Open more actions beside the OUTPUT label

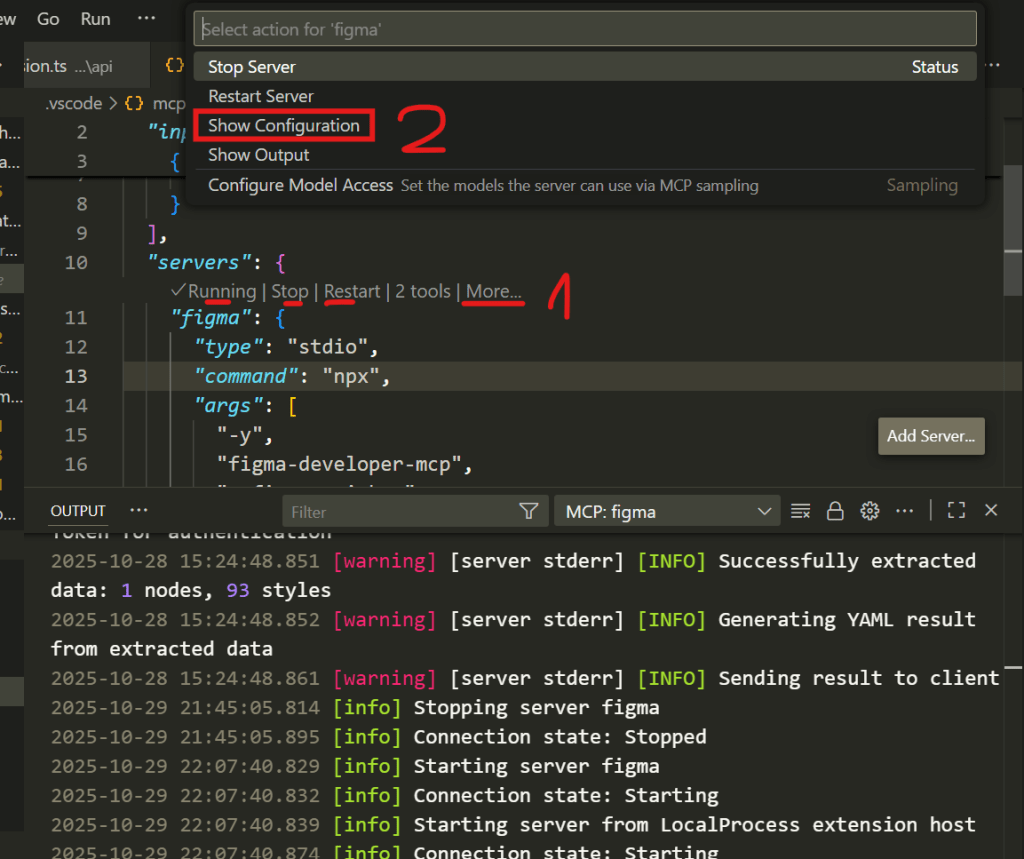[x=138, y=510]
